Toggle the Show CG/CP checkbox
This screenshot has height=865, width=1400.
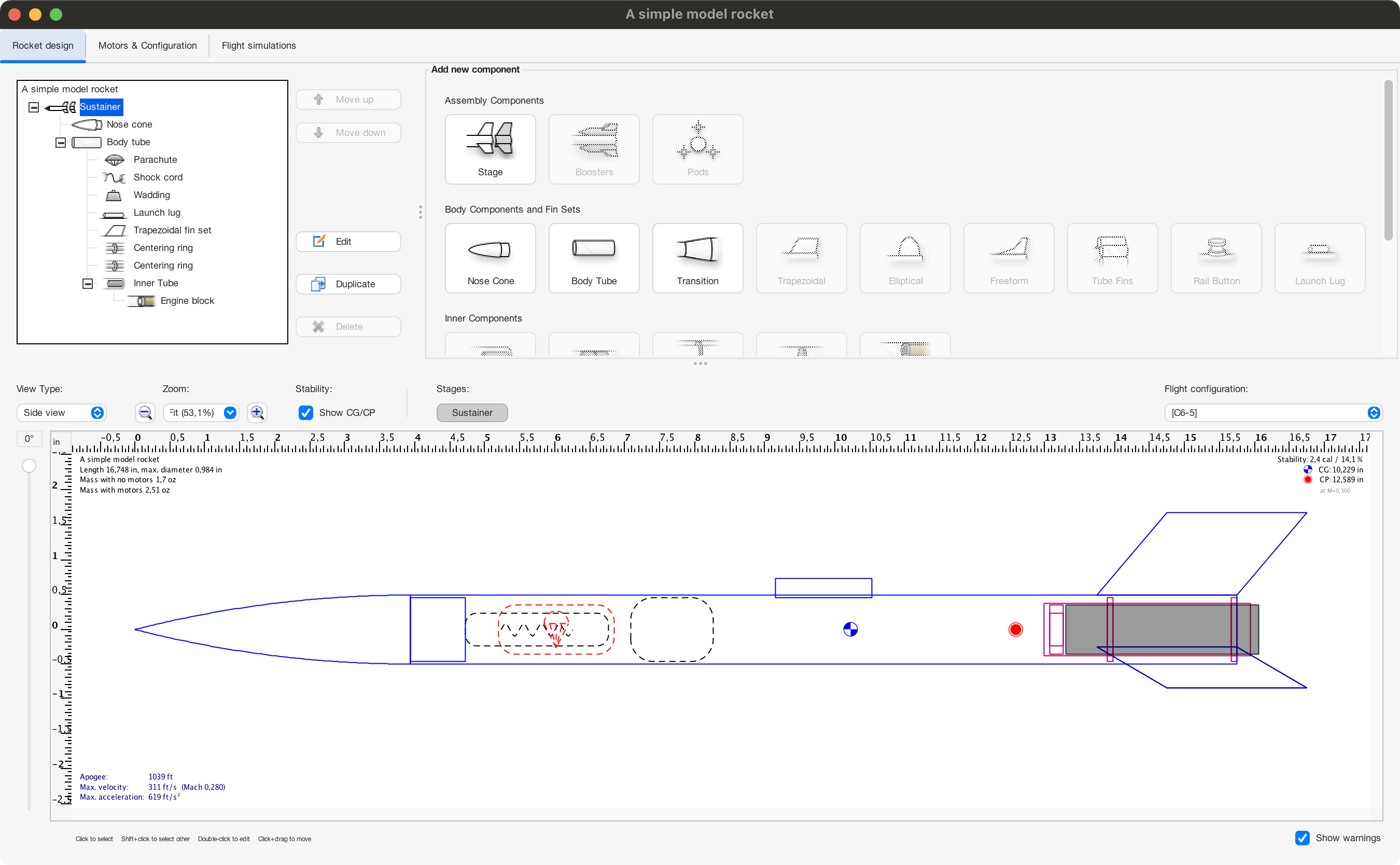[x=306, y=412]
